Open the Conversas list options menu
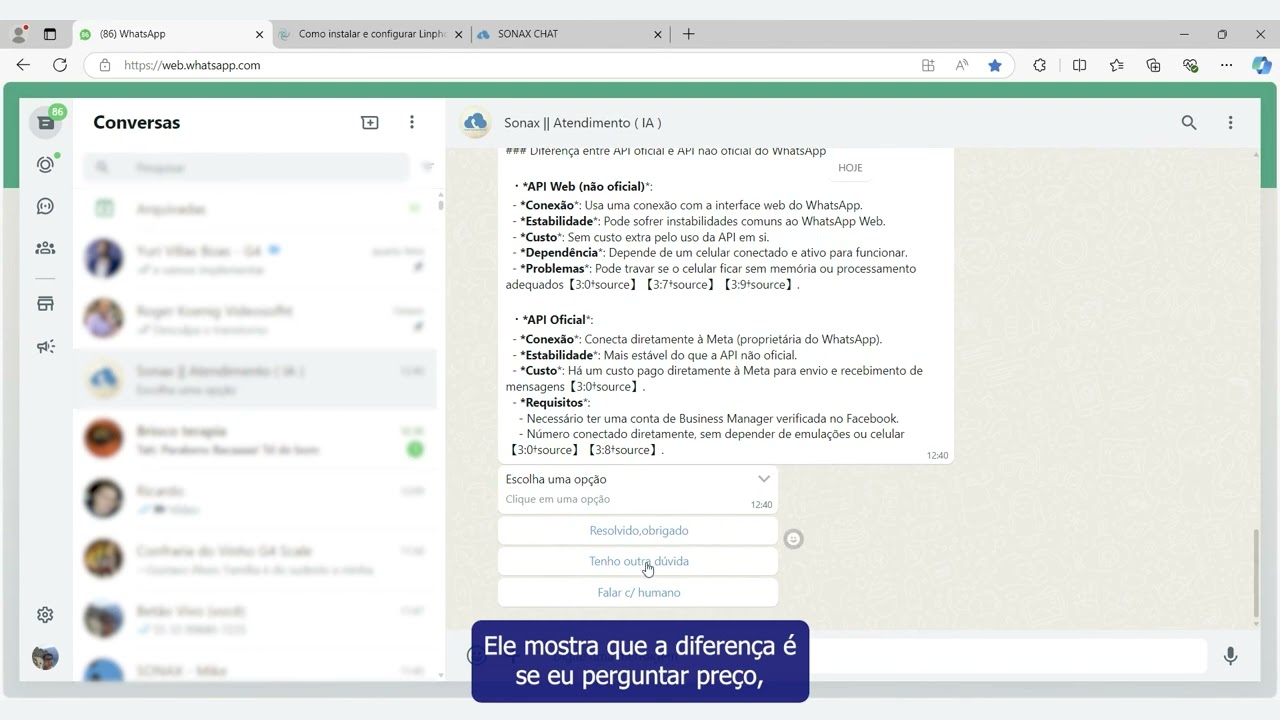Viewport: 1280px width, 720px height. pos(411,122)
